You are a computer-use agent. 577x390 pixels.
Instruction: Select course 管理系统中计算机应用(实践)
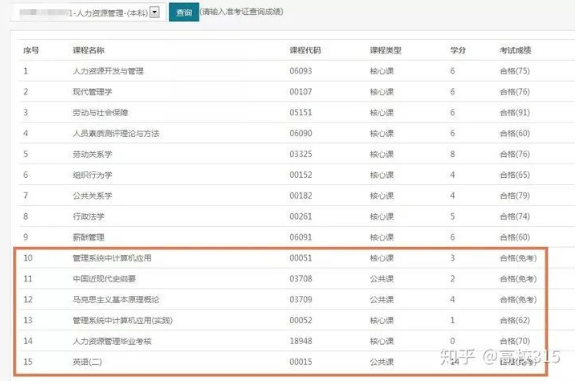(x=123, y=320)
